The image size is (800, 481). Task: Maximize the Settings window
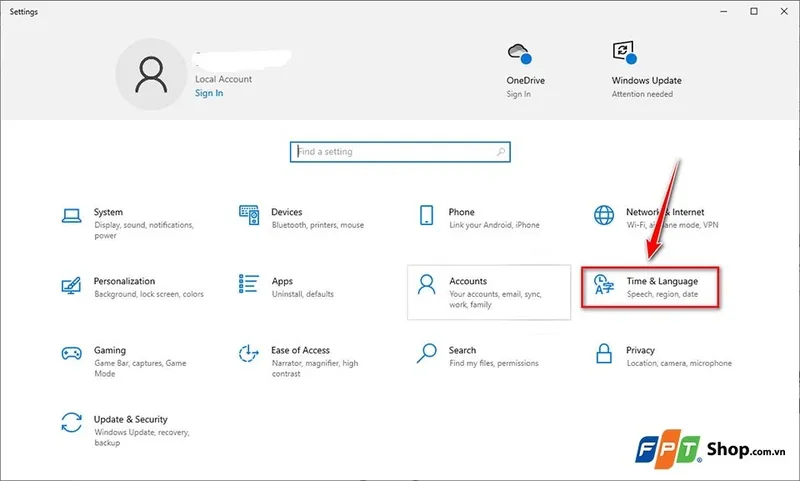click(x=754, y=11)
